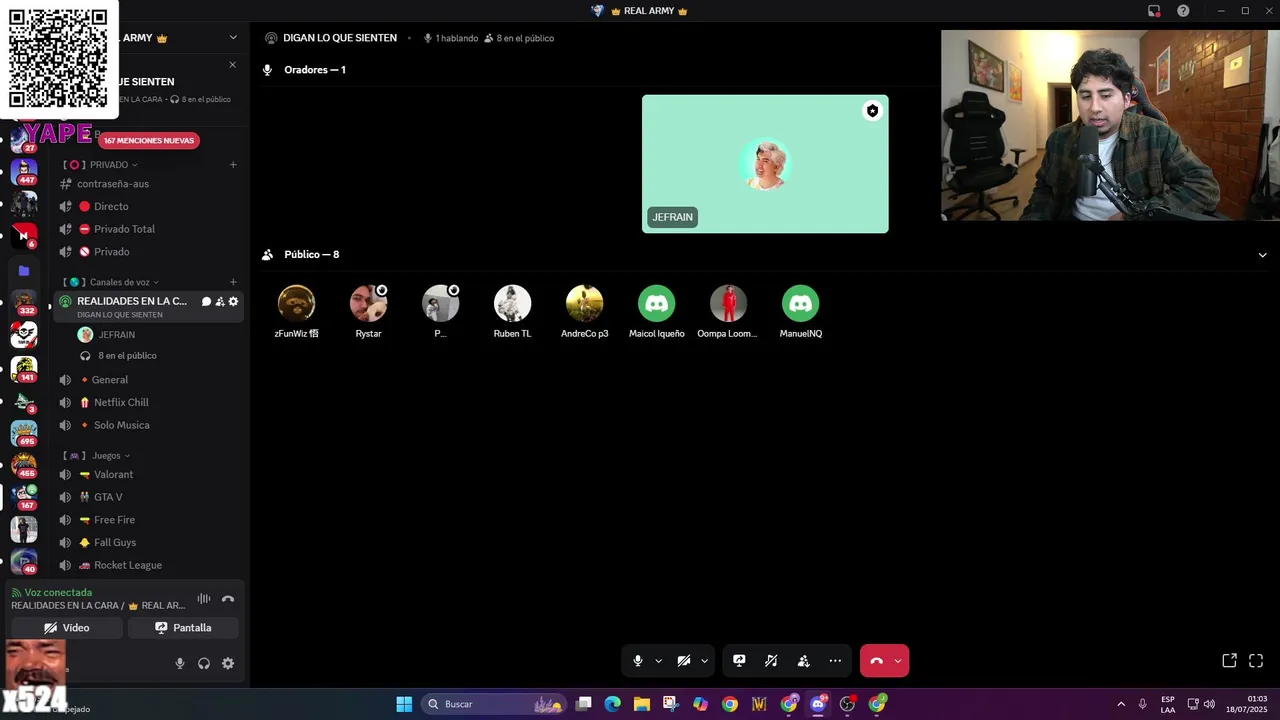The image size is (1280, 720).
Task: Open more options three-dots in call bar
Action: click(835, 661)
